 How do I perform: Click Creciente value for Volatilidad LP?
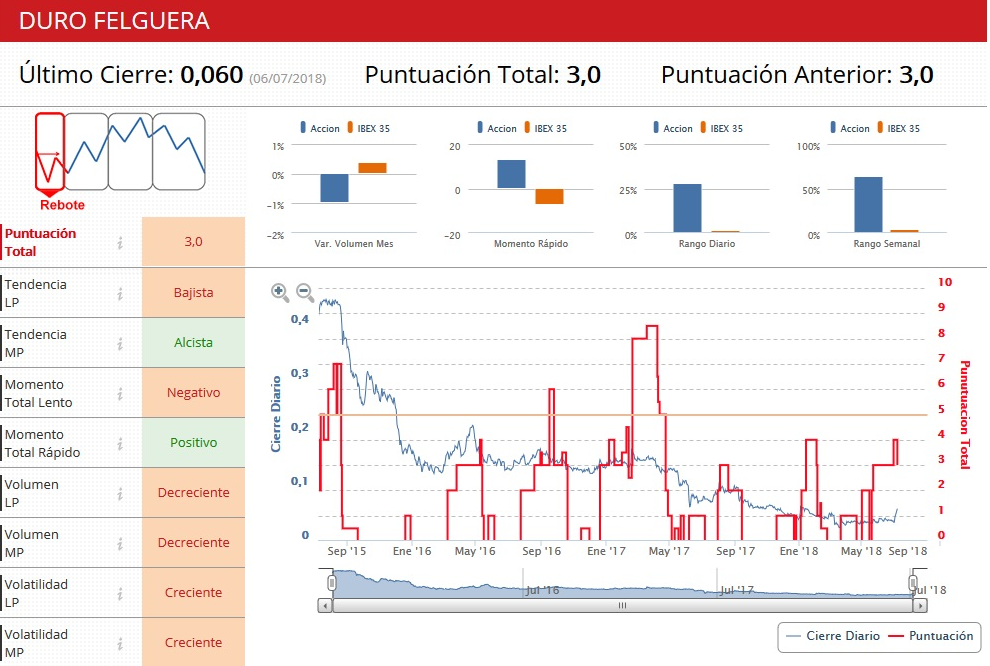point(193,592)
